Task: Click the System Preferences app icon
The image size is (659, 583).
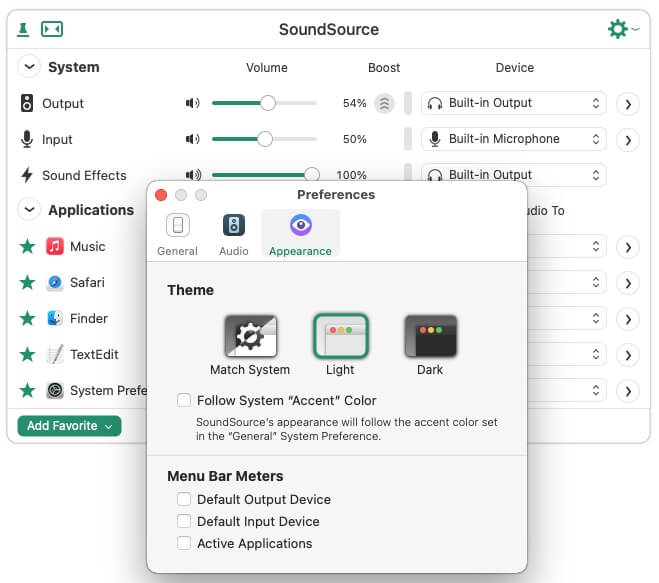Action: (55, 390)
